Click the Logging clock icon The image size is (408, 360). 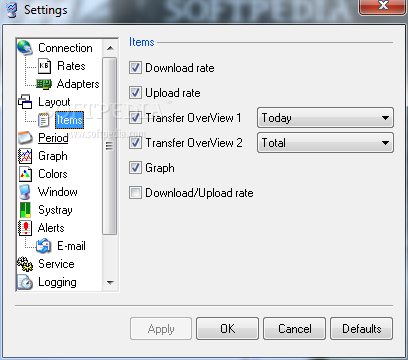[25, 282]
